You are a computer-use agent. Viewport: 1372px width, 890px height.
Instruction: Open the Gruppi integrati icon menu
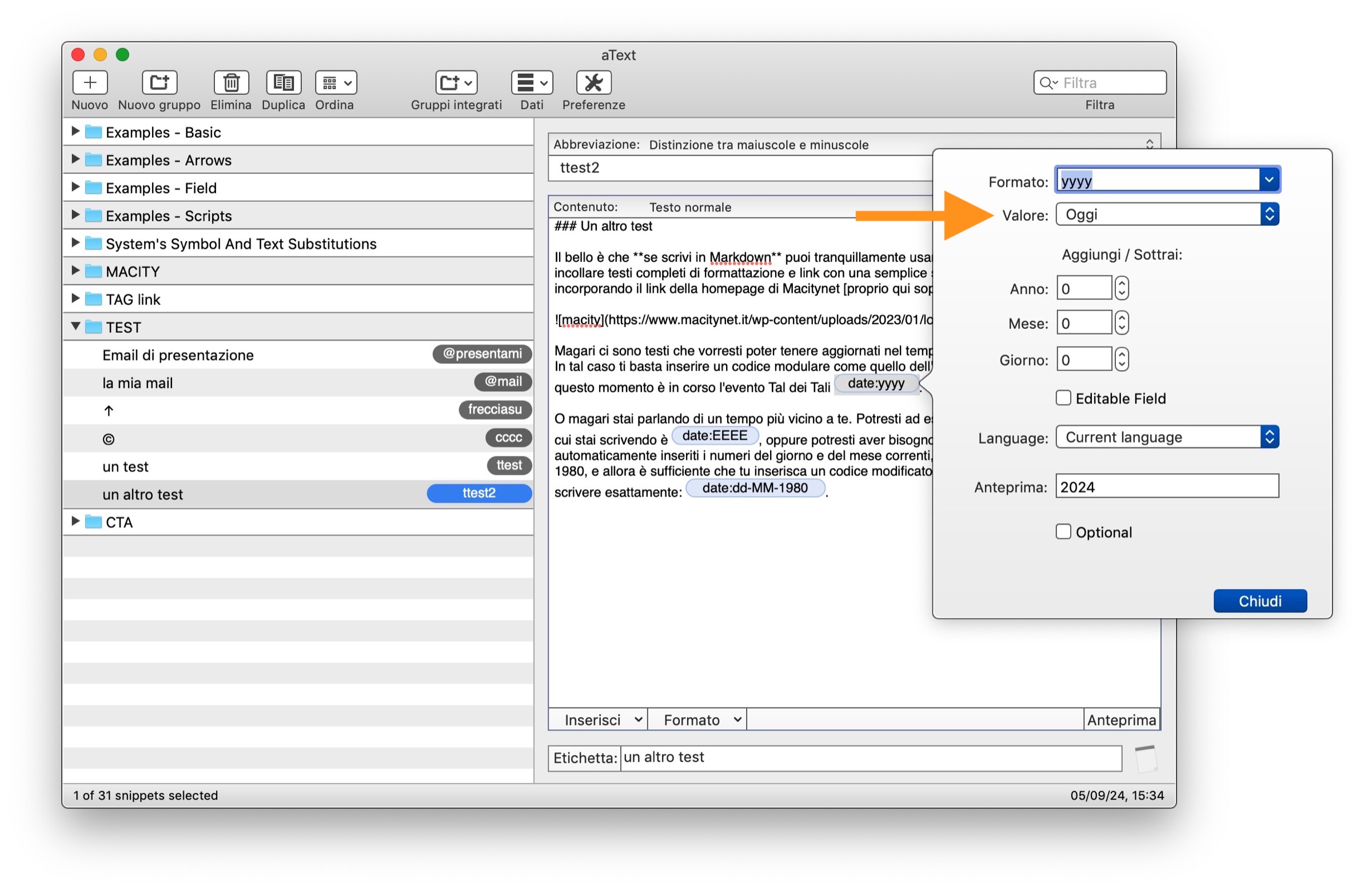[x=456, y=82]
